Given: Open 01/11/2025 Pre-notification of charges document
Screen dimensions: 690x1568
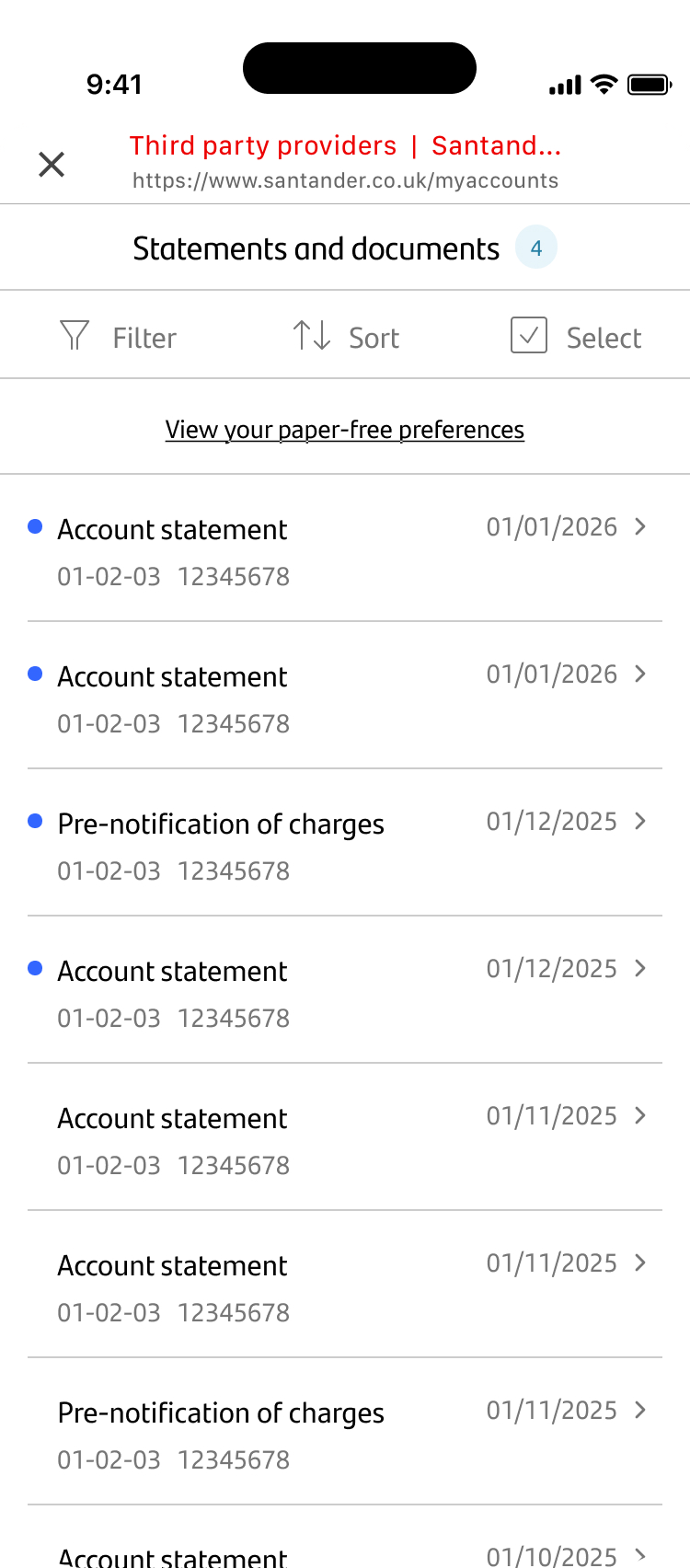Looking at the screenshot, I should point(221,1413).
